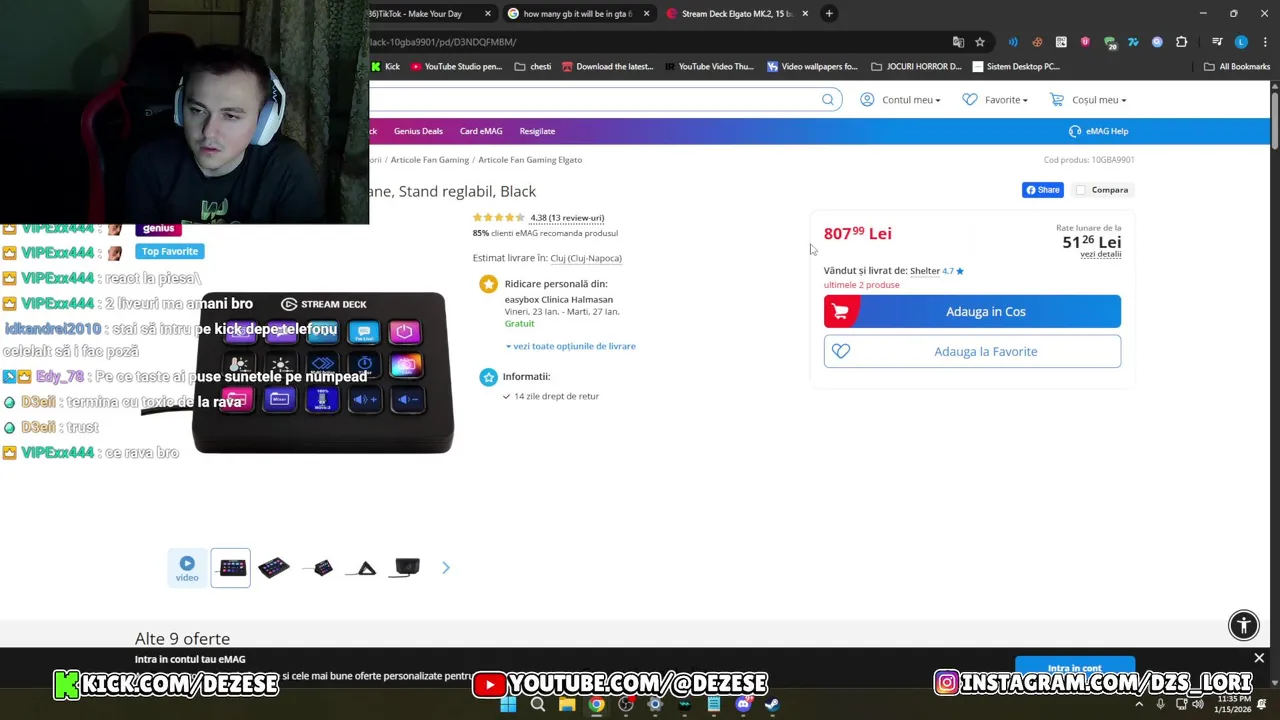Open Articole Fan Gaming Elgato breadcrumb
Viewport: 1280px width, 720px height.
pyautogui.click(x=530, y=160)
